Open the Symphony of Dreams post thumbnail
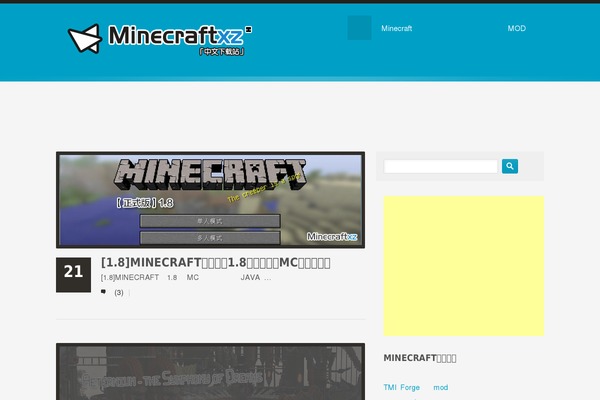Screen dimensions: 600x400 (x=210, y=372)
